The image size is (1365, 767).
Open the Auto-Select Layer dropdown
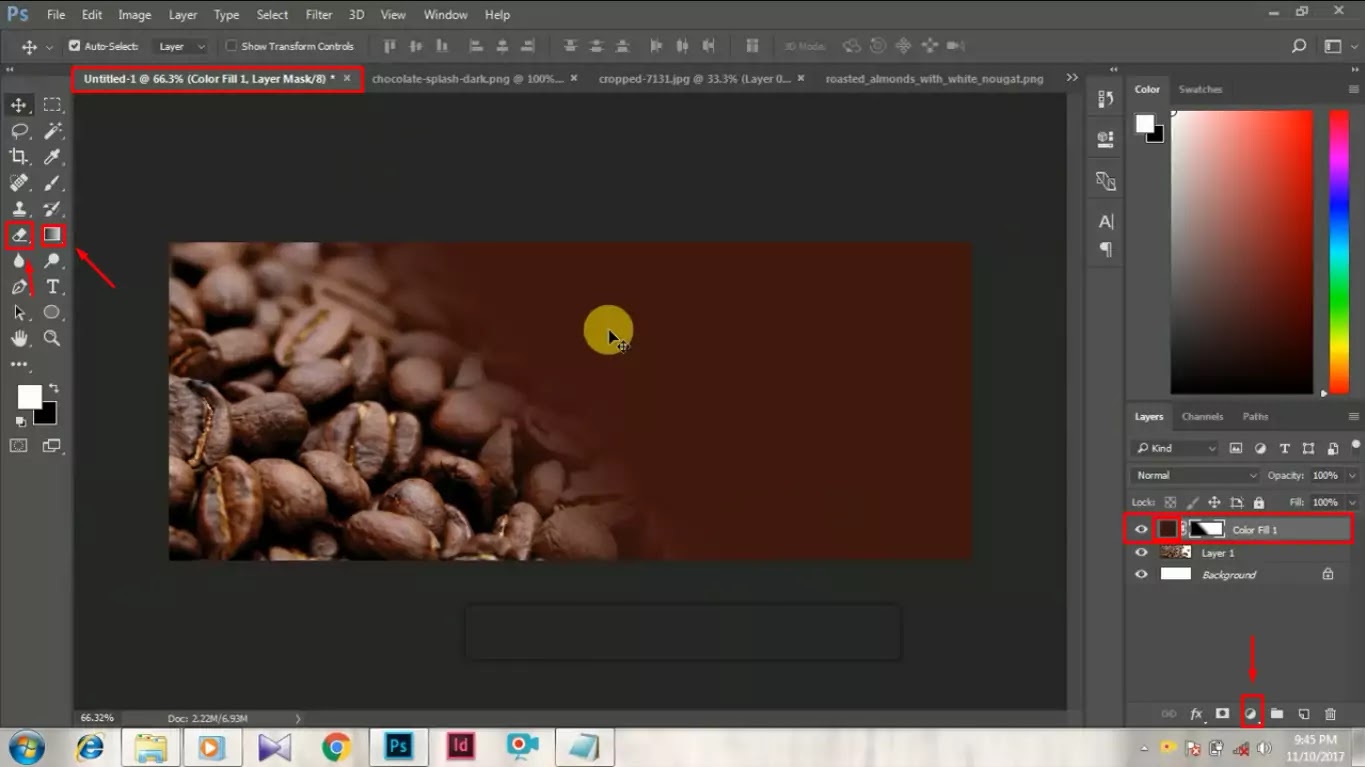(x=181, y=46)
